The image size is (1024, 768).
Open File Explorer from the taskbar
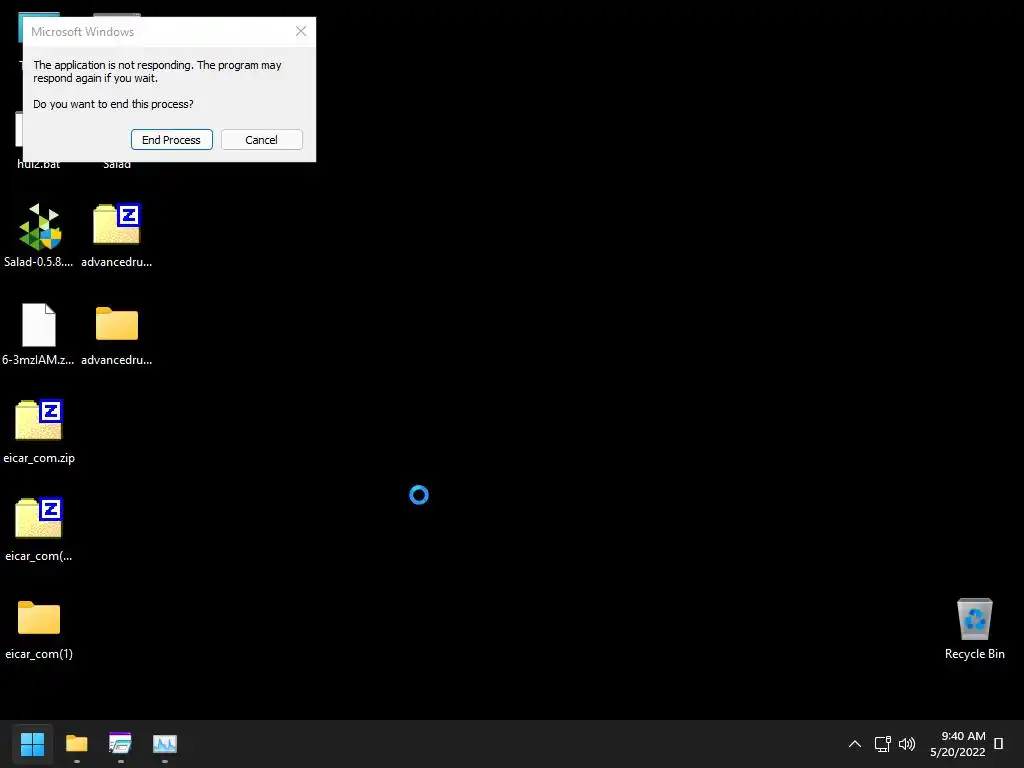[x=76, y=744]
